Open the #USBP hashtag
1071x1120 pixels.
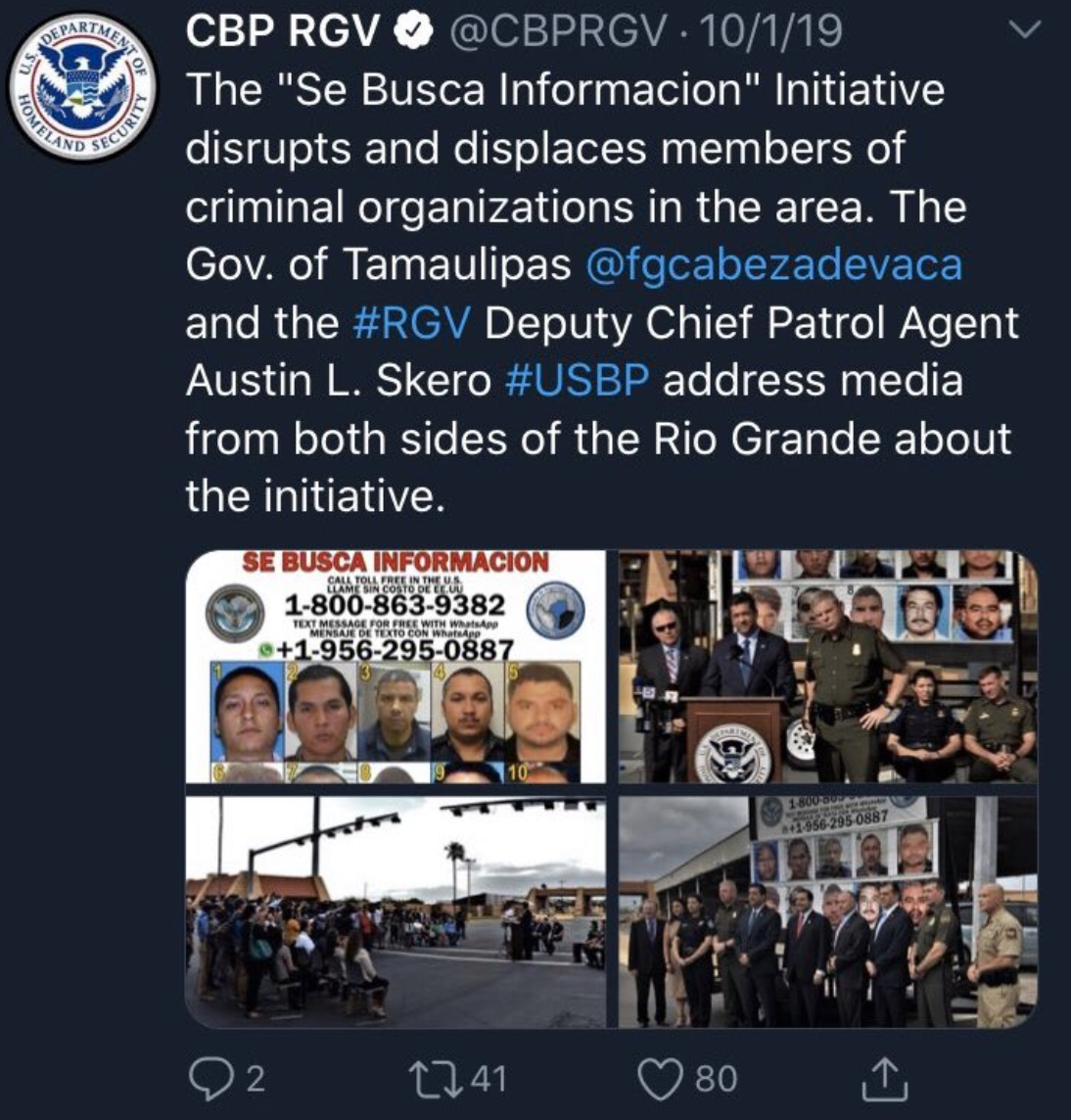[x=577, y=381]
